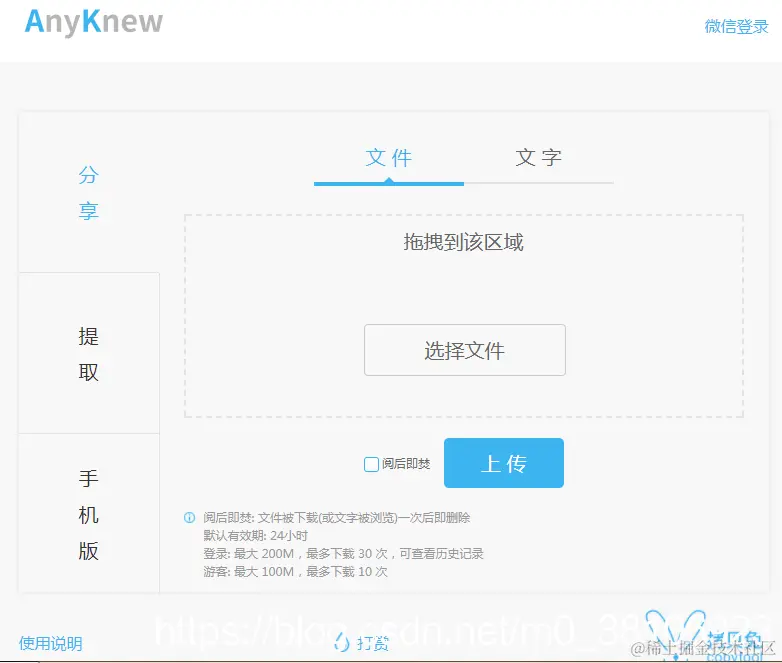Open the 微信登录 login link
The height and width of the screenshot is (663, 782).
[x=736, y=26]
